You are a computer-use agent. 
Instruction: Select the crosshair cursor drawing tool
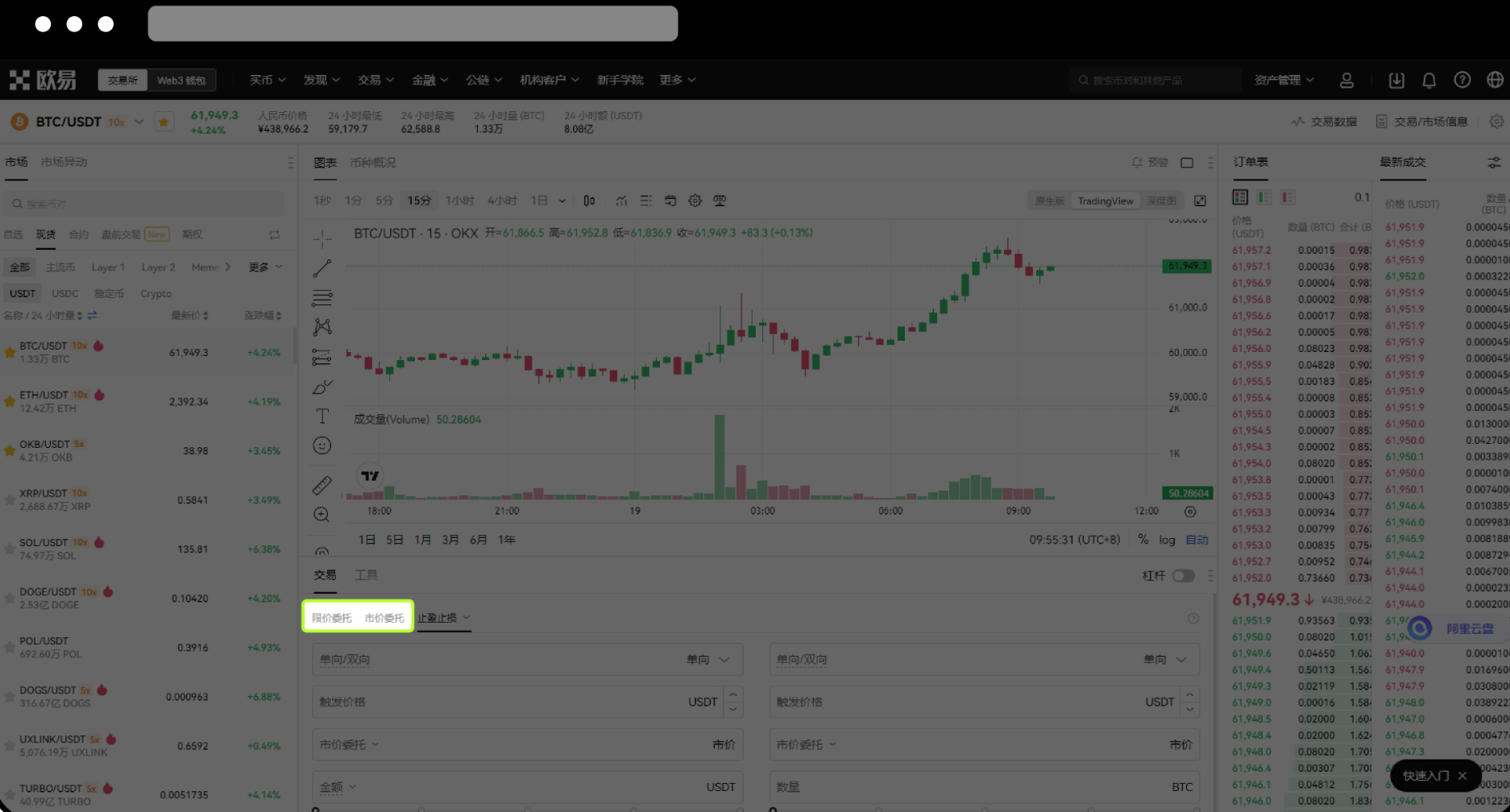pos(322,238)
